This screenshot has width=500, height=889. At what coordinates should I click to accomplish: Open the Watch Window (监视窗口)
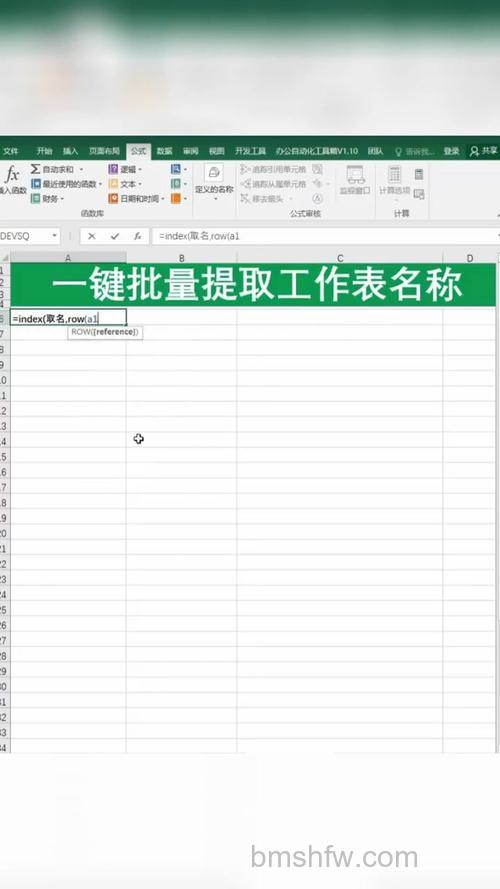tap(355, 180)
